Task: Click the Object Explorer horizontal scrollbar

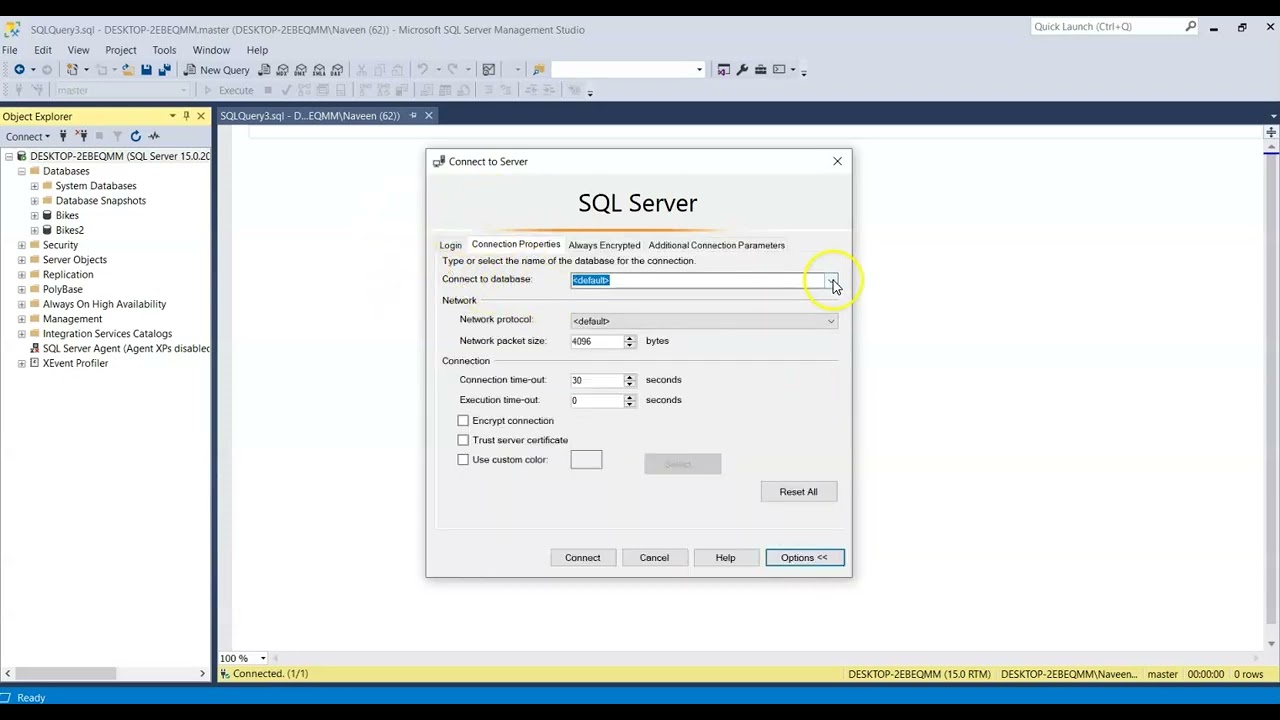Action: click(104, 674)
